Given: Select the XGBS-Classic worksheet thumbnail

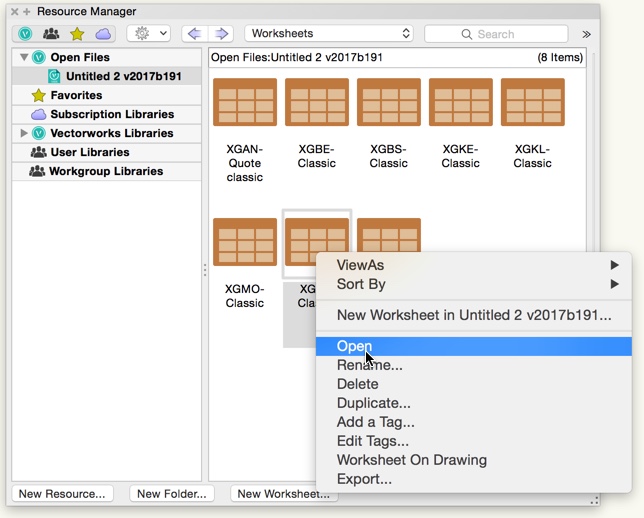Looking at the screenshot, I should point(389,102).
